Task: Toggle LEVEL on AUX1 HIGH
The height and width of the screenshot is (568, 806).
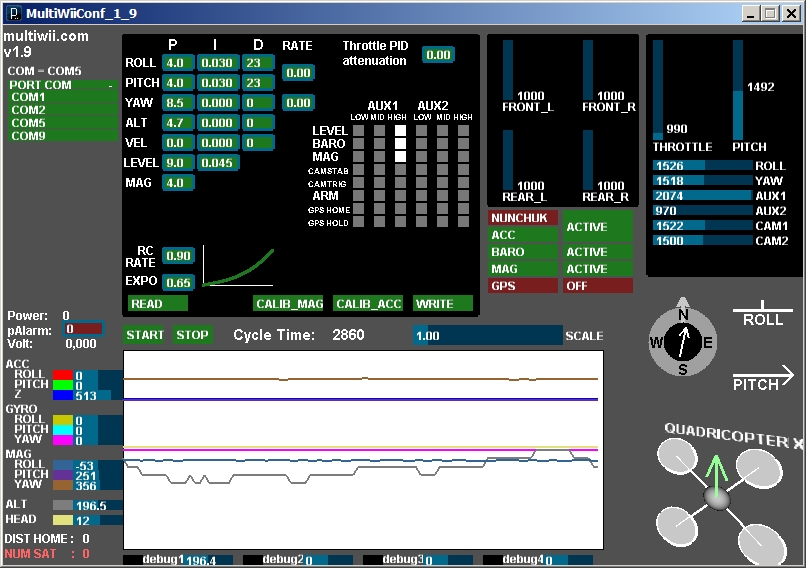Action: coord(400,131)
